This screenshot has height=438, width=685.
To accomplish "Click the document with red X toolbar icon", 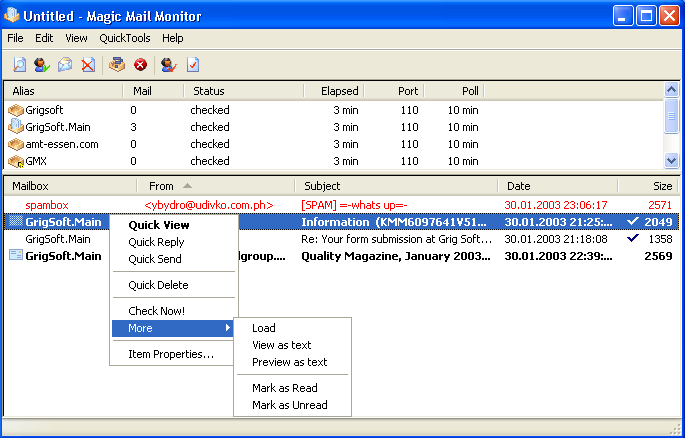I will point(88,65).
